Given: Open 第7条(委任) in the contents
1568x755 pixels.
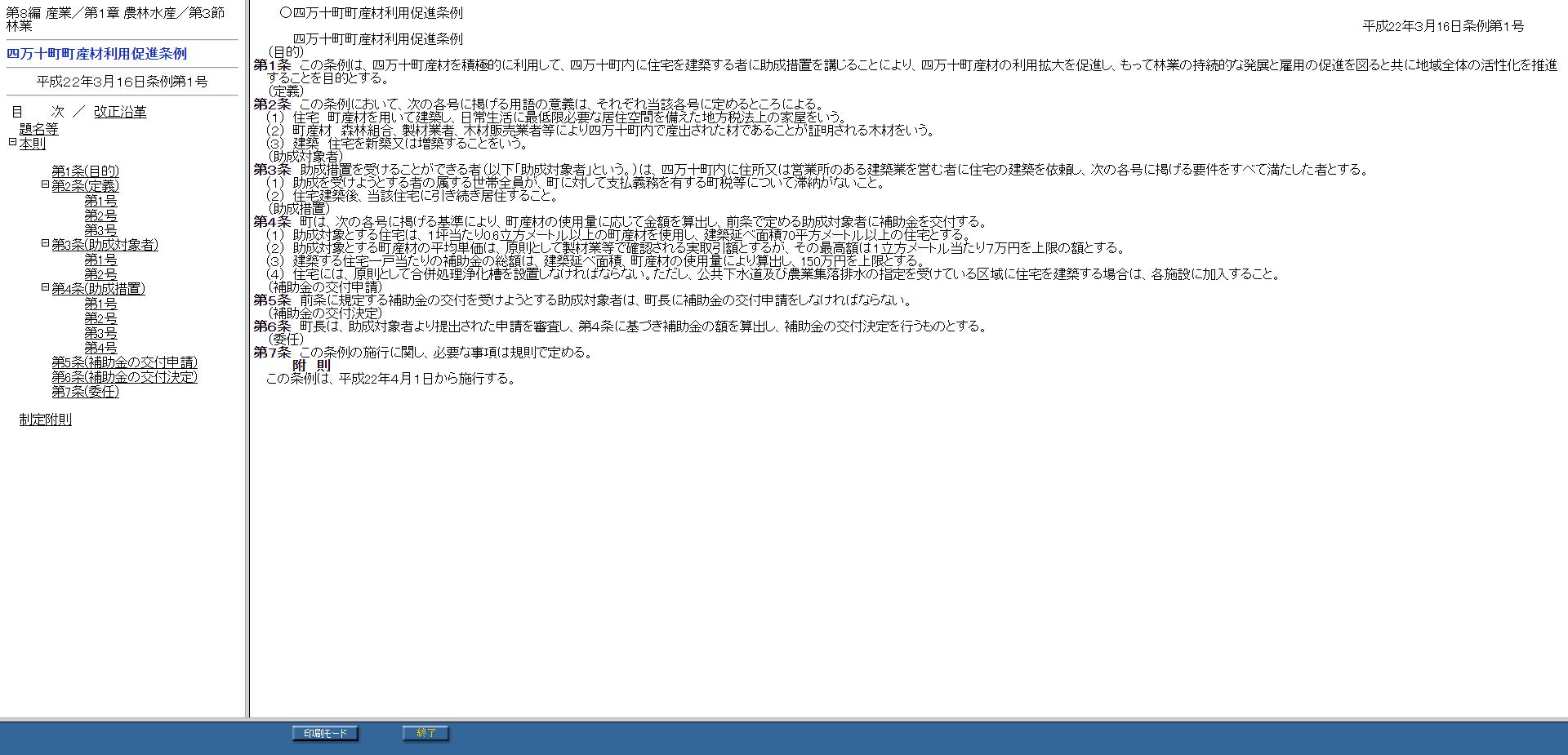Looking at the screenshot, I should pos(85,392).
